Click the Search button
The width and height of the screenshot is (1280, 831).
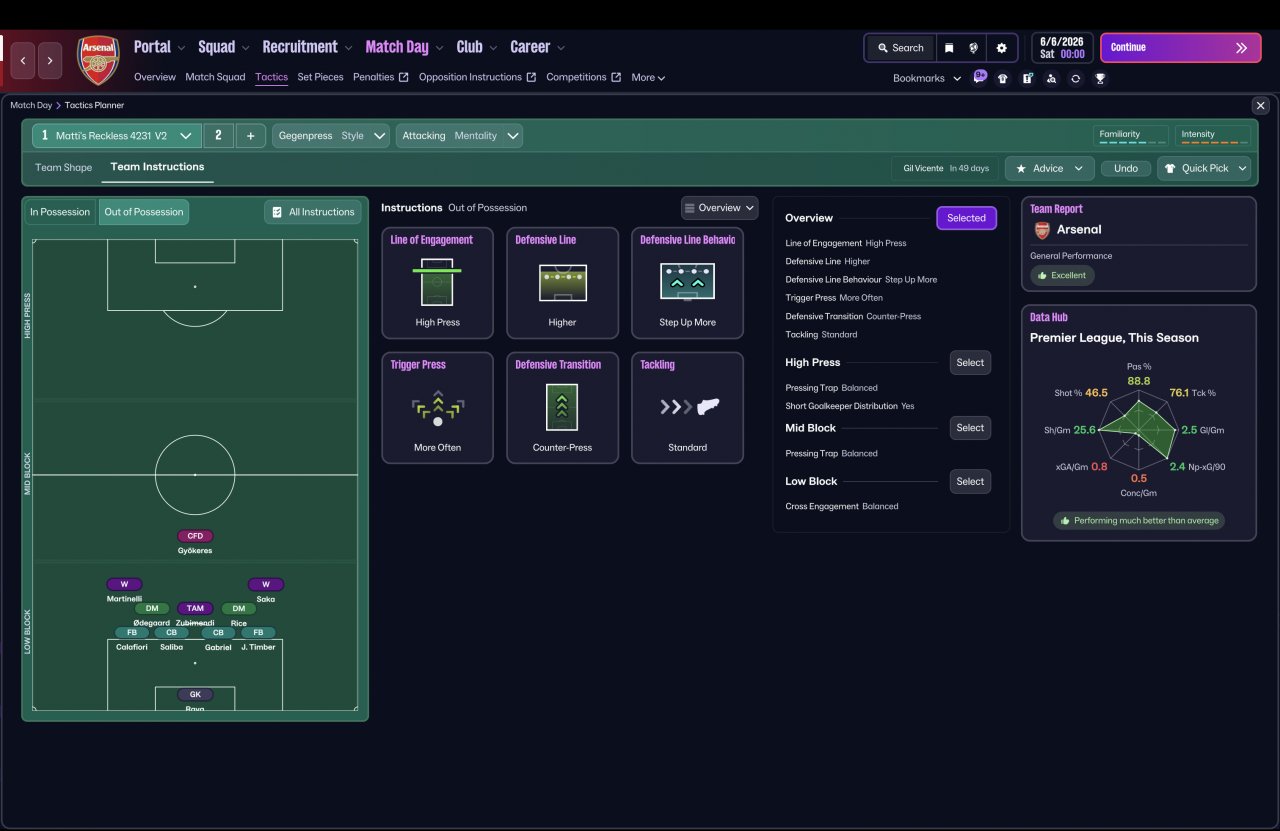coord(900,48)
